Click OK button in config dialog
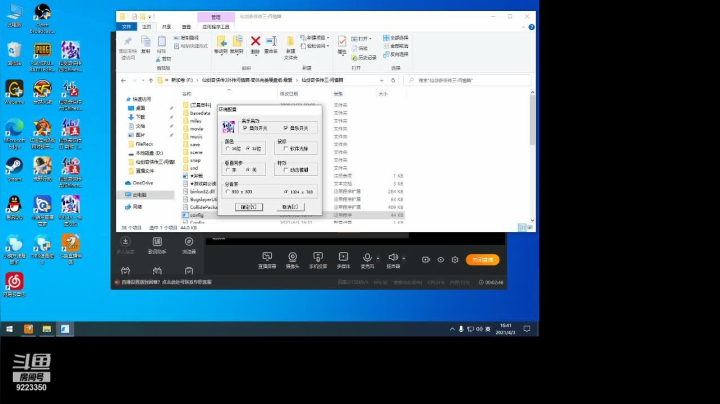The height and width of the screenshot is (404, 720). [249, 207]
